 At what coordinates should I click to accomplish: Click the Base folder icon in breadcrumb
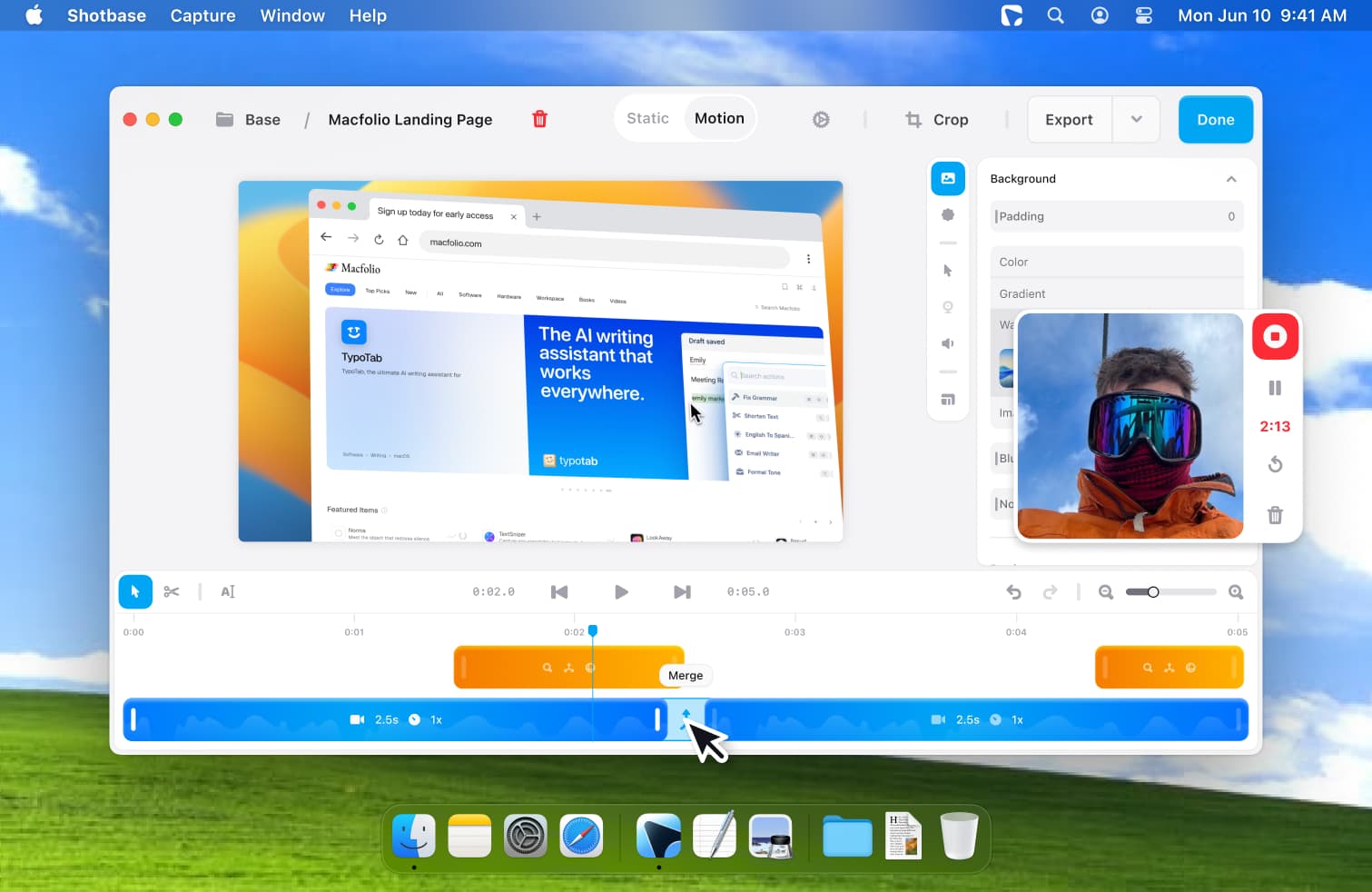tap(224, 119)
